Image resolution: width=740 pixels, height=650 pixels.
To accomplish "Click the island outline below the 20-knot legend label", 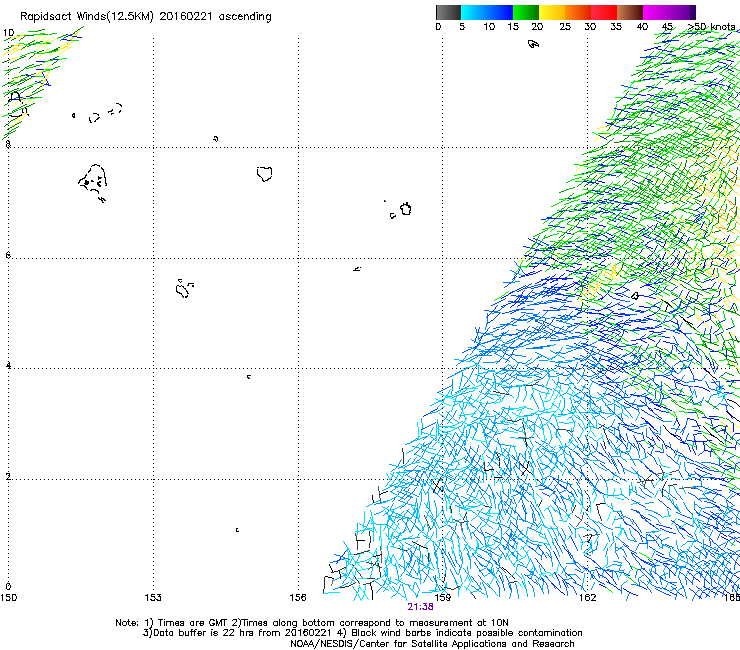I will 533,44.
